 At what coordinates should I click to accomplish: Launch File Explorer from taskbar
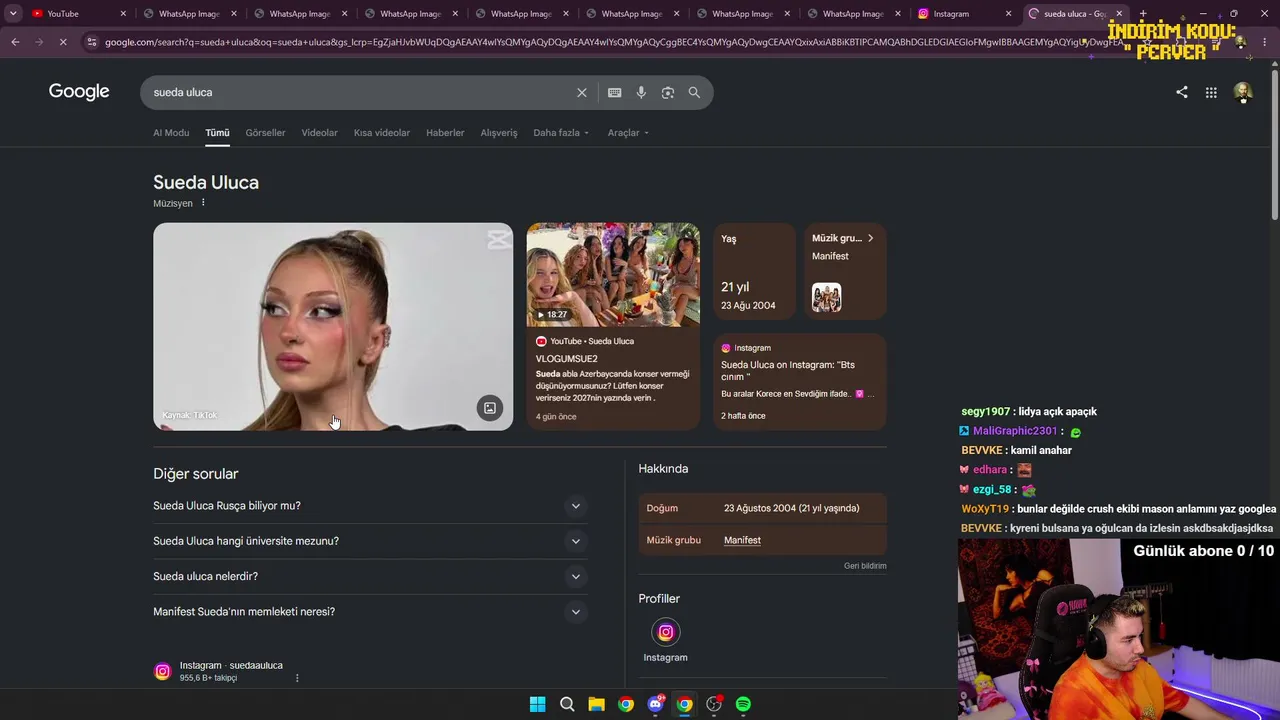596,704
